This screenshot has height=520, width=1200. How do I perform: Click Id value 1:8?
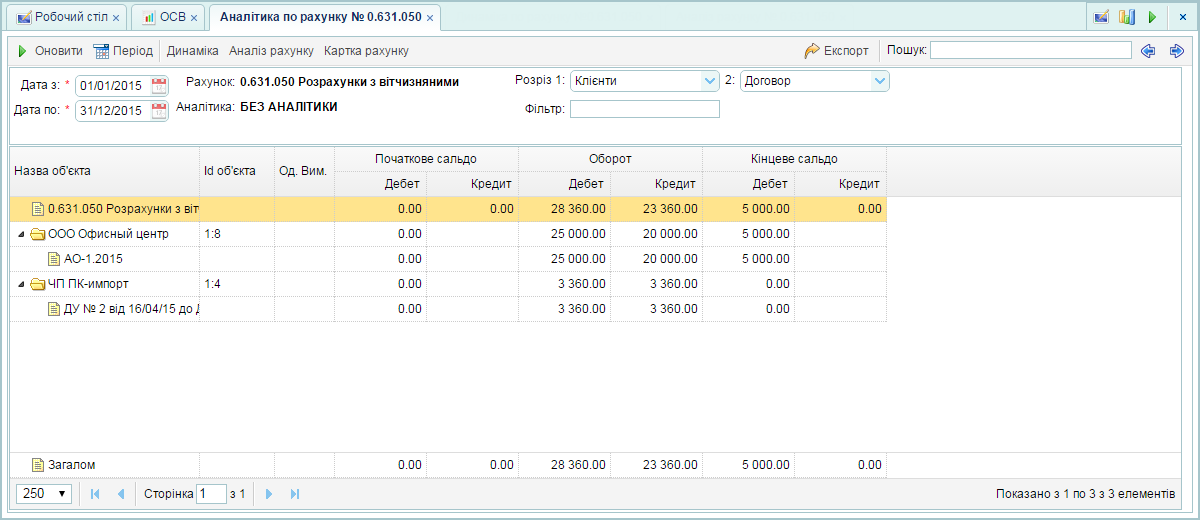pyautogui.click(x=212, y=234)
